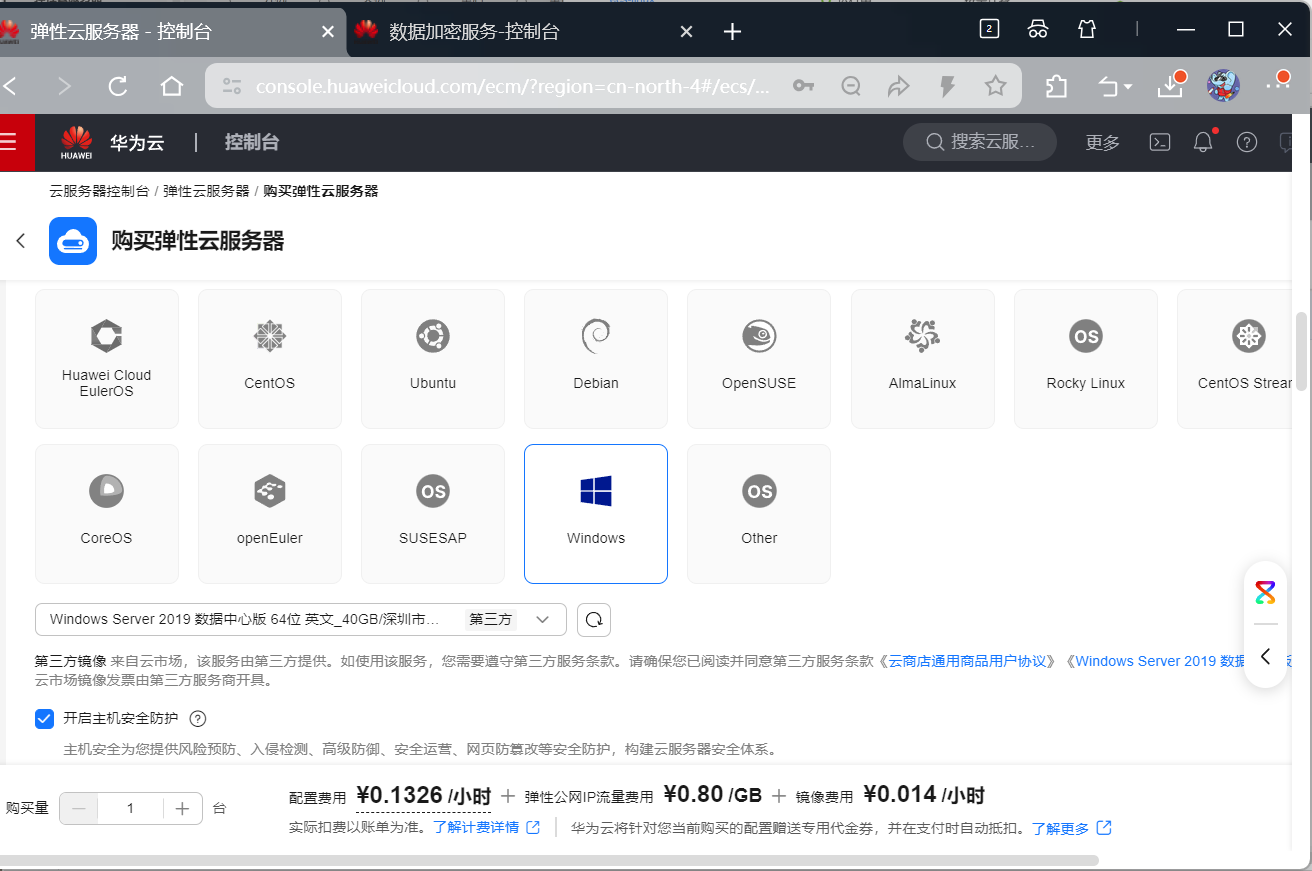Image resolution: width=1312 pixels, height=871 pixels.
Task: Open the 云商店通用商品用户协议 link
Action: 967,661
